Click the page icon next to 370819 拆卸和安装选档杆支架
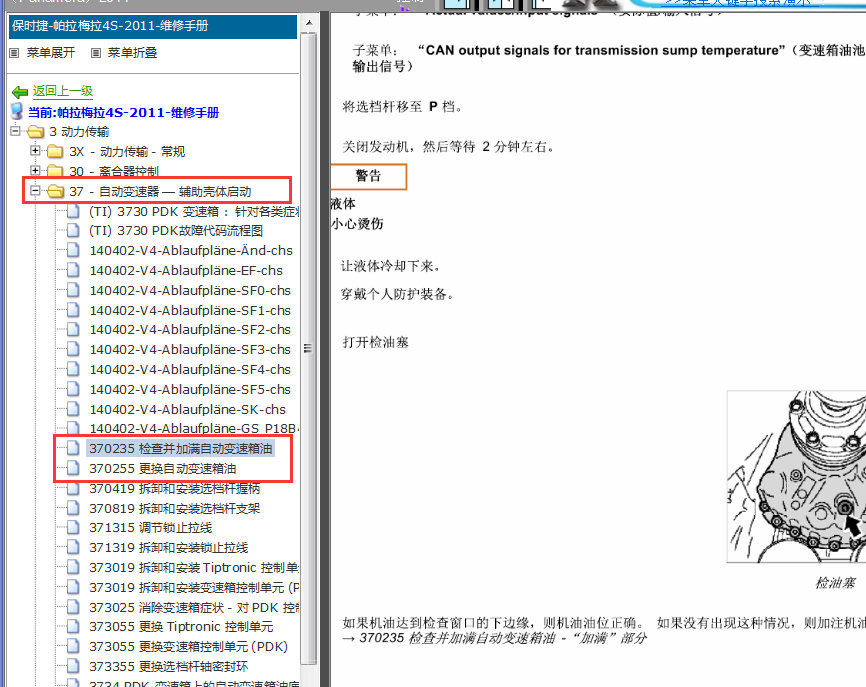Viewport: 866px width, 687px height. [x=72, y=508]
